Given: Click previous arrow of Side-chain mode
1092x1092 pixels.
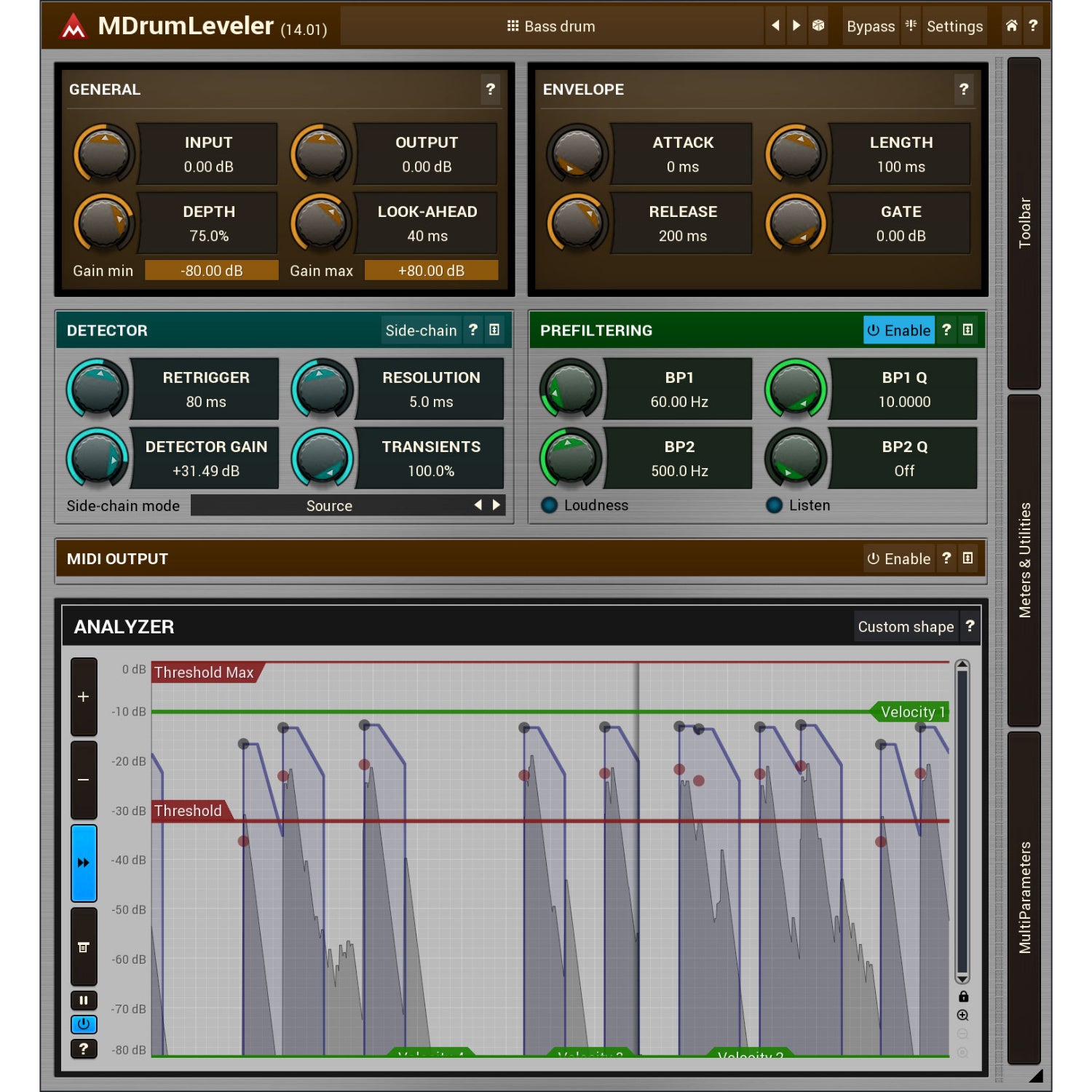Looking at the screenshot, I should coord(478,505).
